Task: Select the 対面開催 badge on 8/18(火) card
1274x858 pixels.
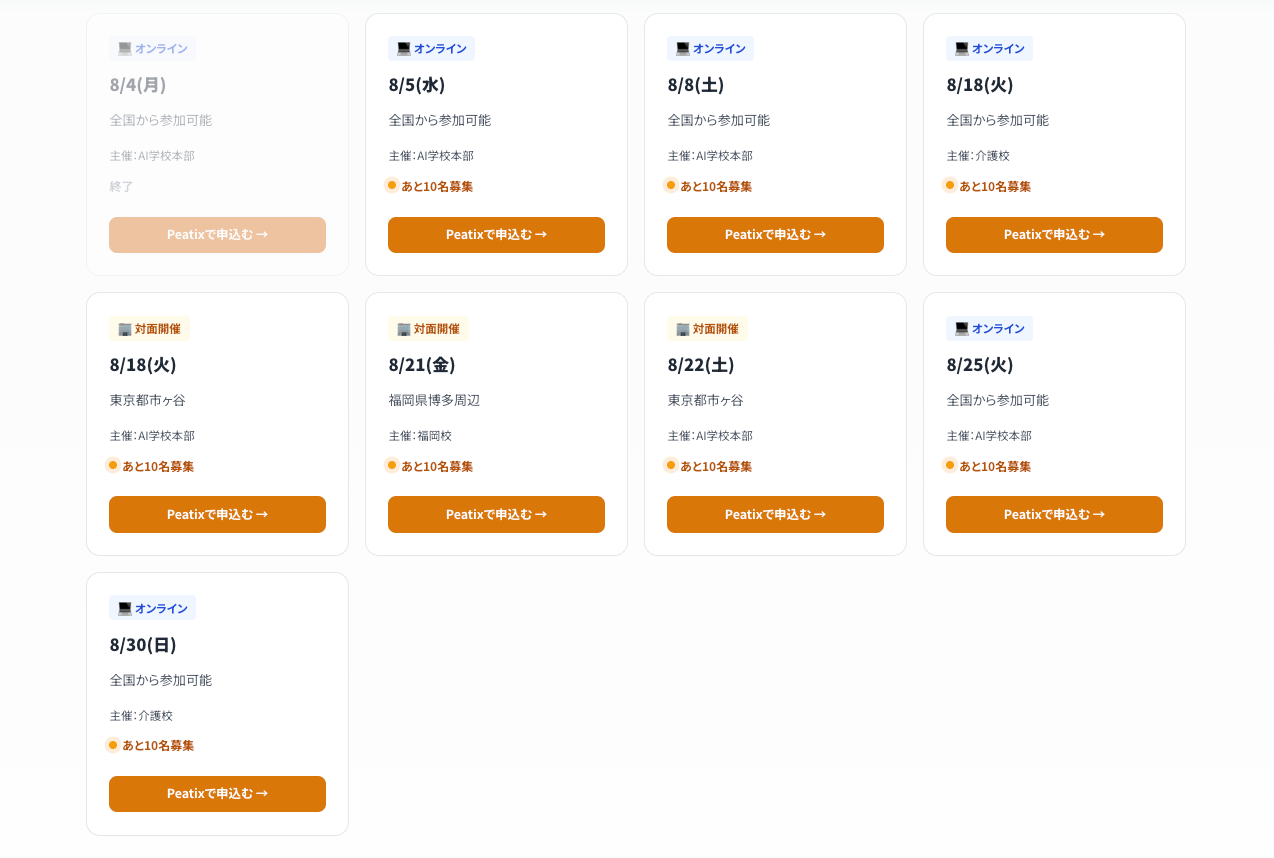Action: click(149, 329)
